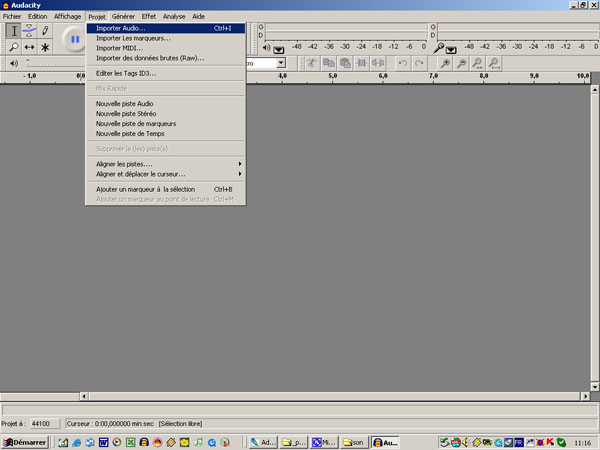This screenshot has height=450, width=600.
Task: Click the horizontal scrollbar right arrow
Action: coord(585,396)
